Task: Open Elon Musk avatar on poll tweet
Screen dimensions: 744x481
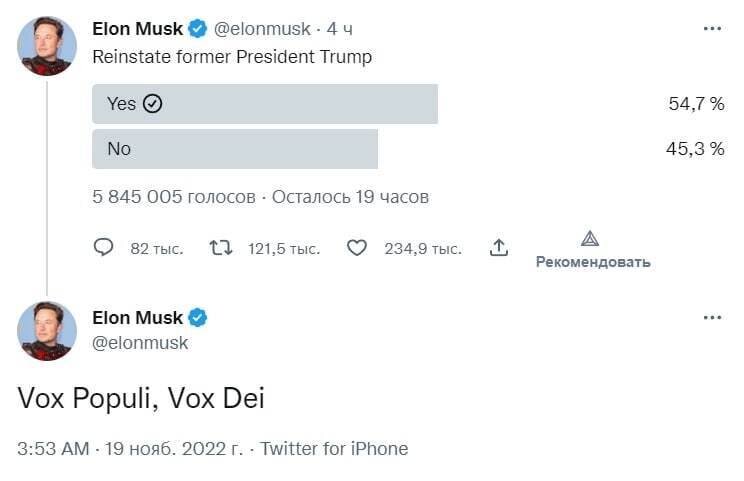Action: tap(47, 46)
